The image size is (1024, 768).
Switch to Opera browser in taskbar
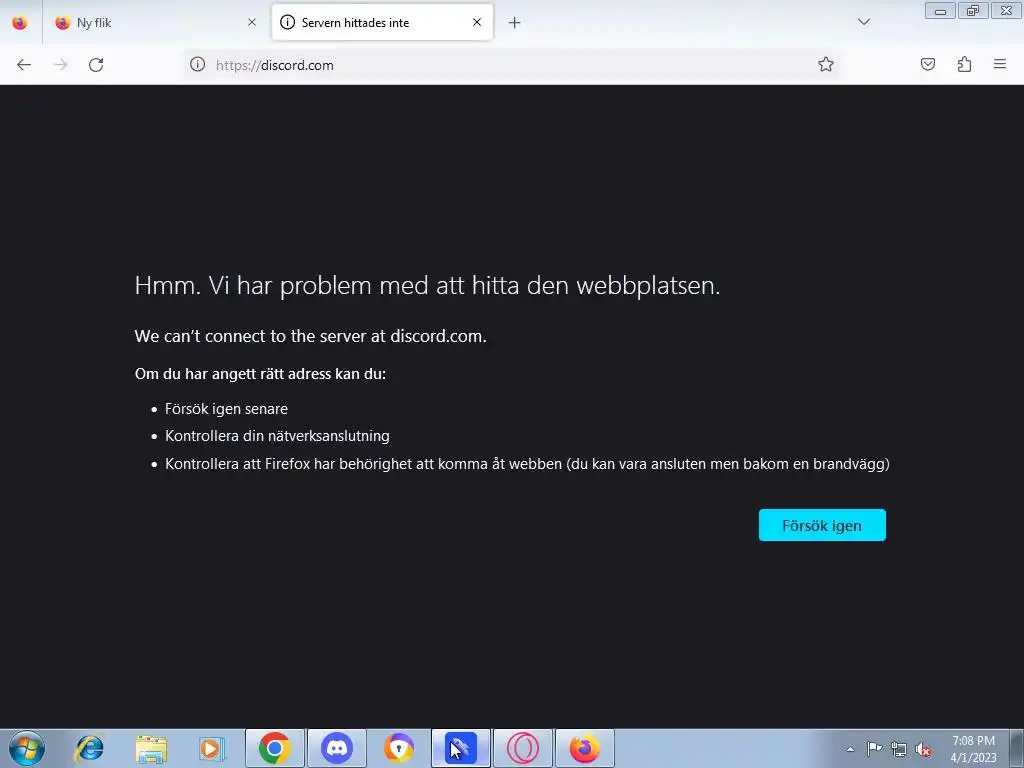[522, 748]
